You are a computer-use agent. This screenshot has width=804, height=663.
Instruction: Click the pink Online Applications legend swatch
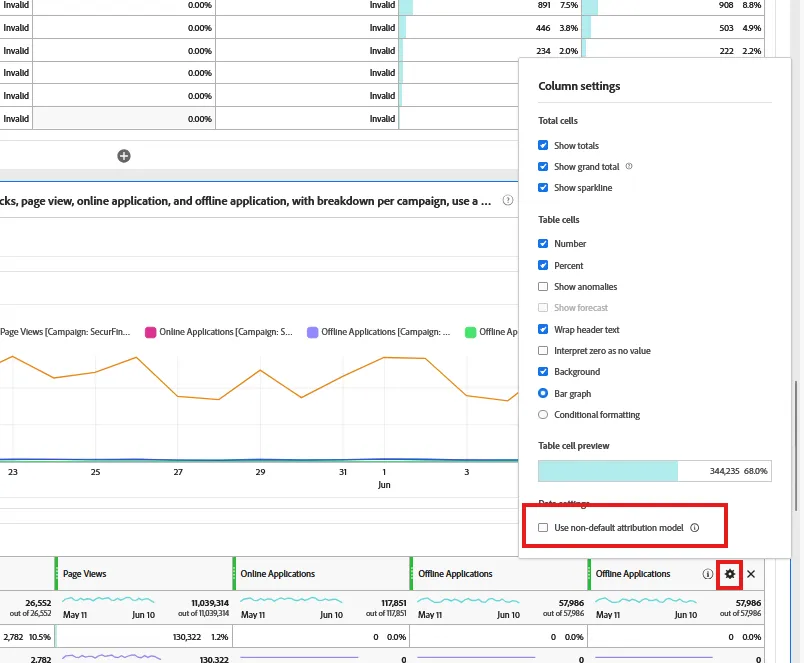click(x=150, y=332)
